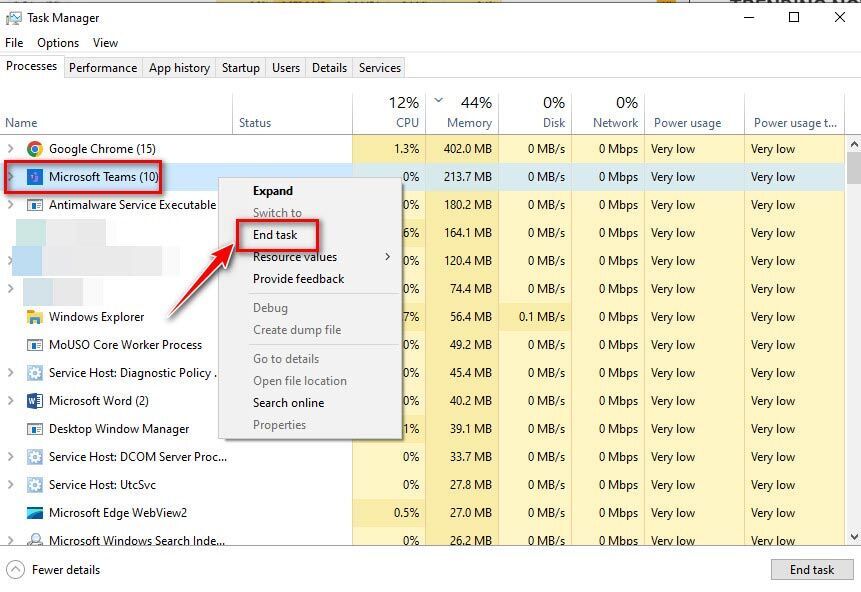Sort by the Disk column header
The width and height of the screenshot is (861, 592).
[x=535, y=113]
